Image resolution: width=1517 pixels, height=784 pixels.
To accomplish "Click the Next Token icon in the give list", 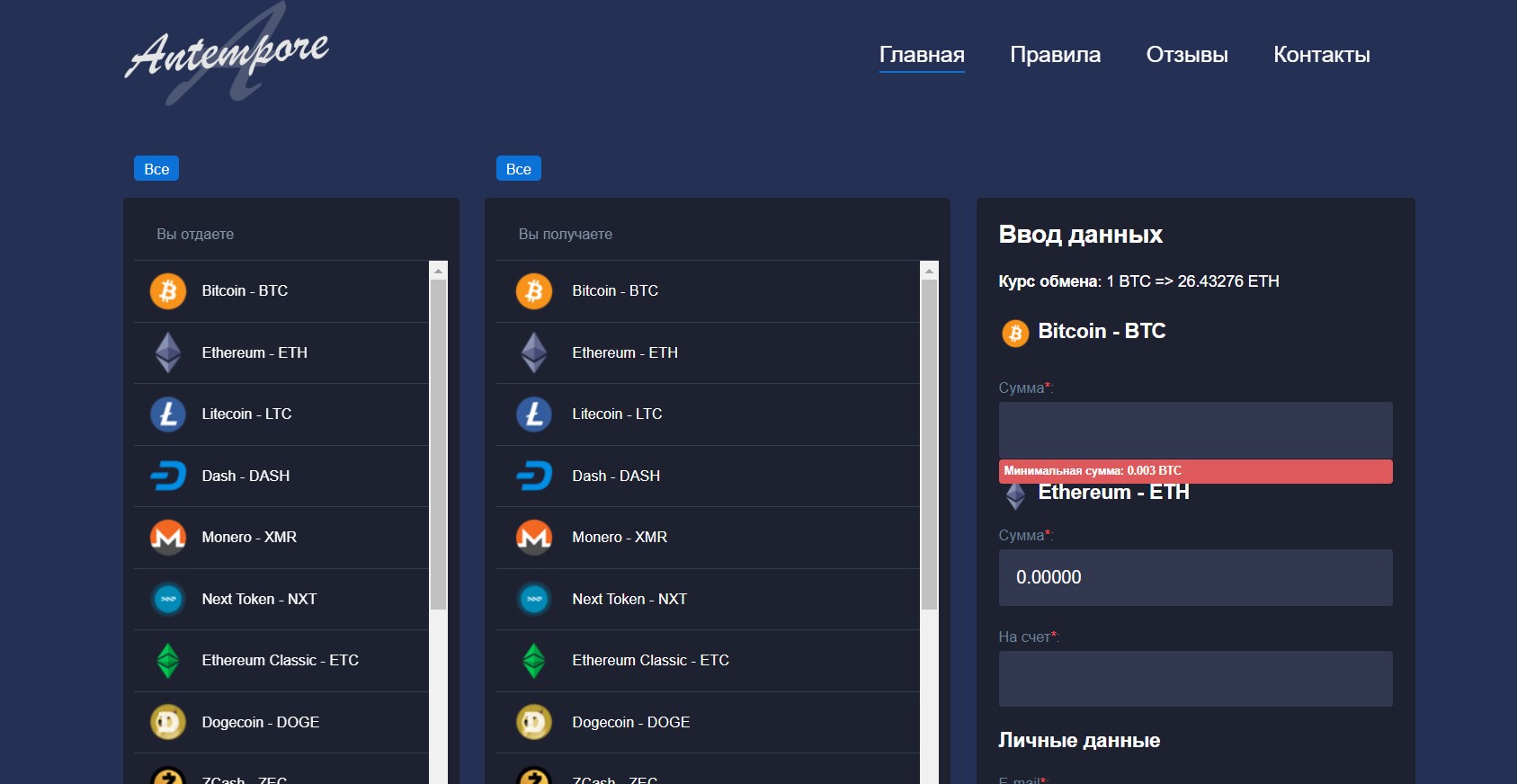I will [x=168, y=599].
